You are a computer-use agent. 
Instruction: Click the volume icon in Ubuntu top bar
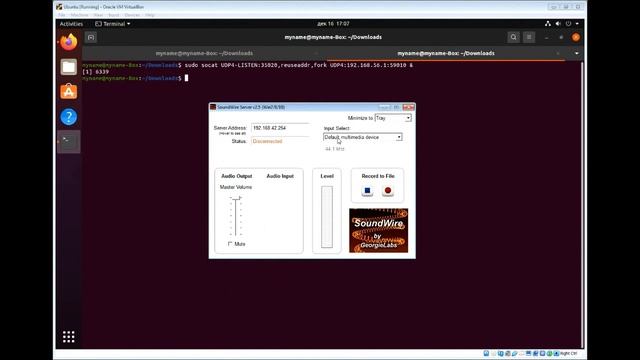coord(558,24)
